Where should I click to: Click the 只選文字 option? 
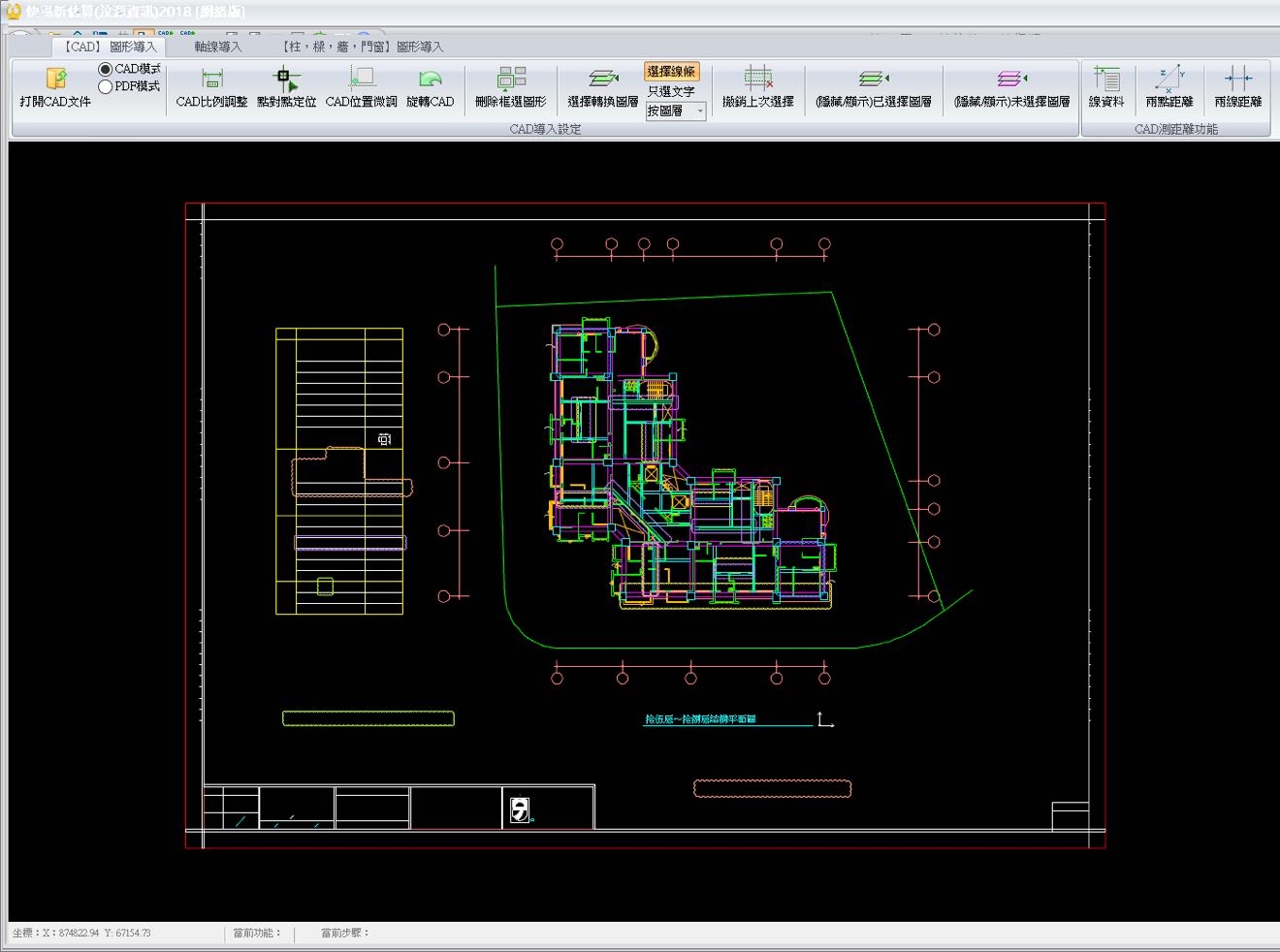pyautogui.click(x=671, y=91)
